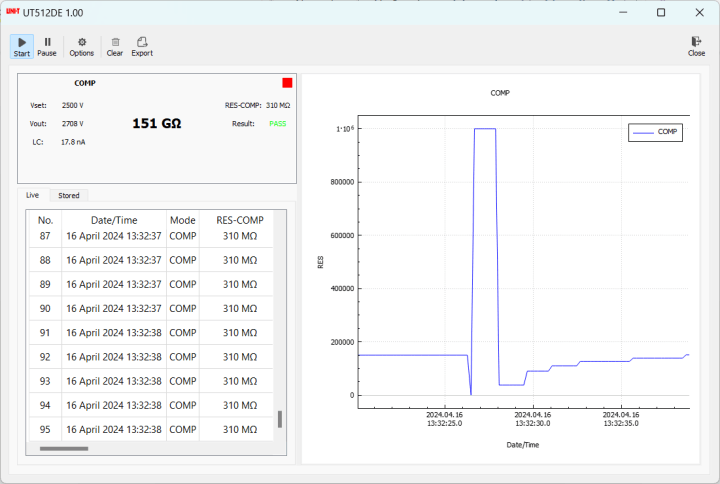Image resolution: width=720 pixels, height=484 pixels.
Task: Export data using Export icon
Action: (142, 42)
